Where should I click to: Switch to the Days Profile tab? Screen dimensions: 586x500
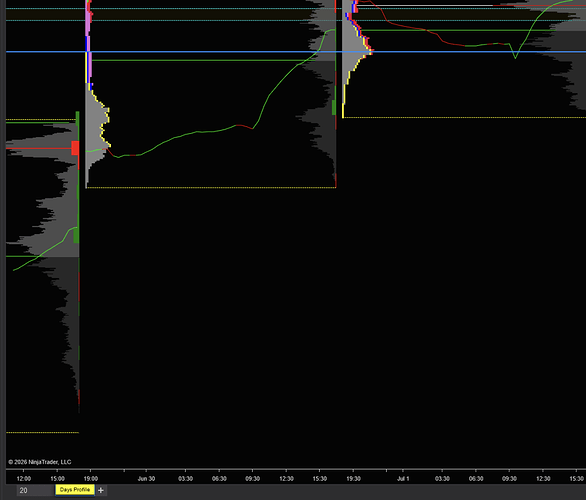click(75, 490)
